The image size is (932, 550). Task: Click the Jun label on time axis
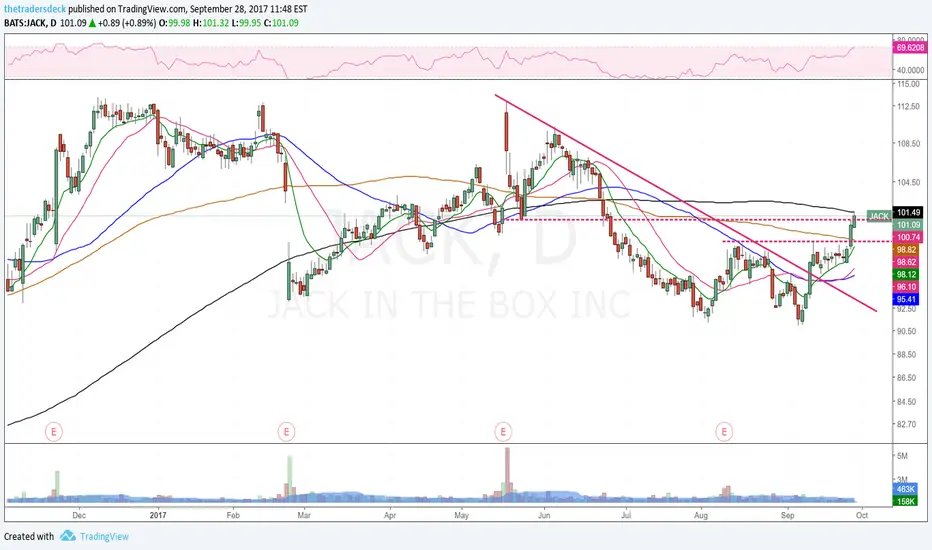(x=544, y=516)
